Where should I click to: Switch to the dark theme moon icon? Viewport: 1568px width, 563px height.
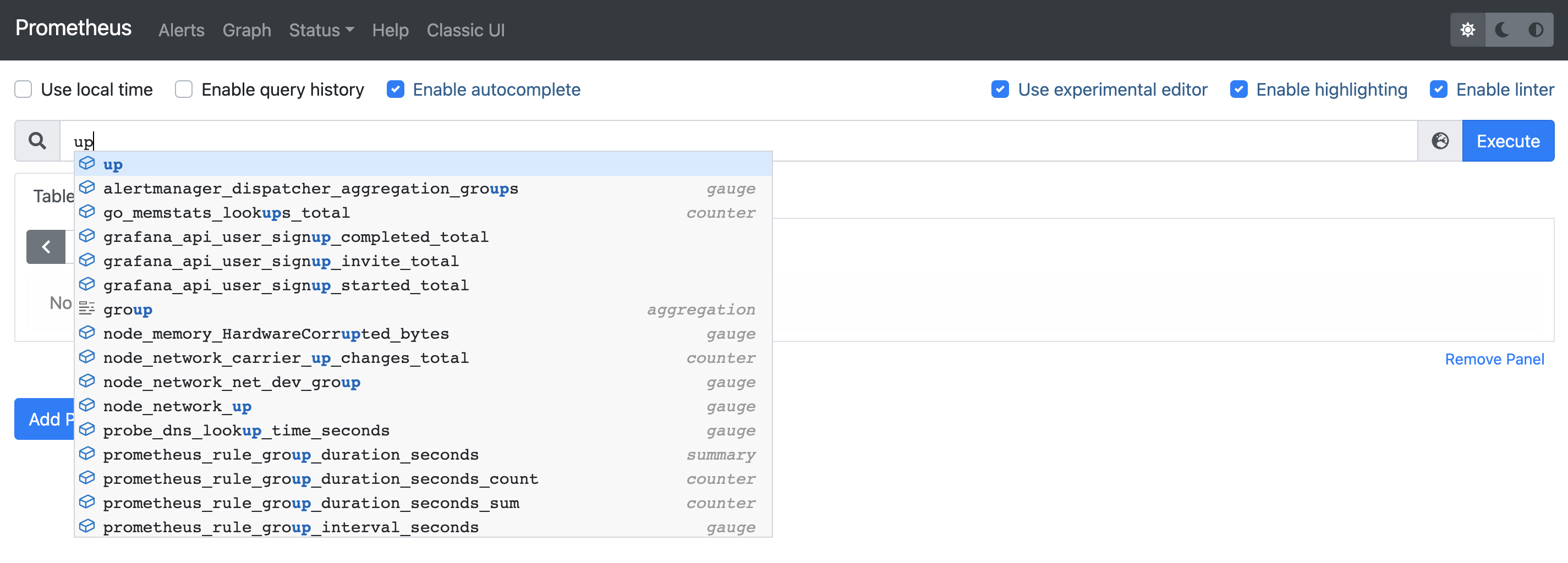(x=1501, y=30)
